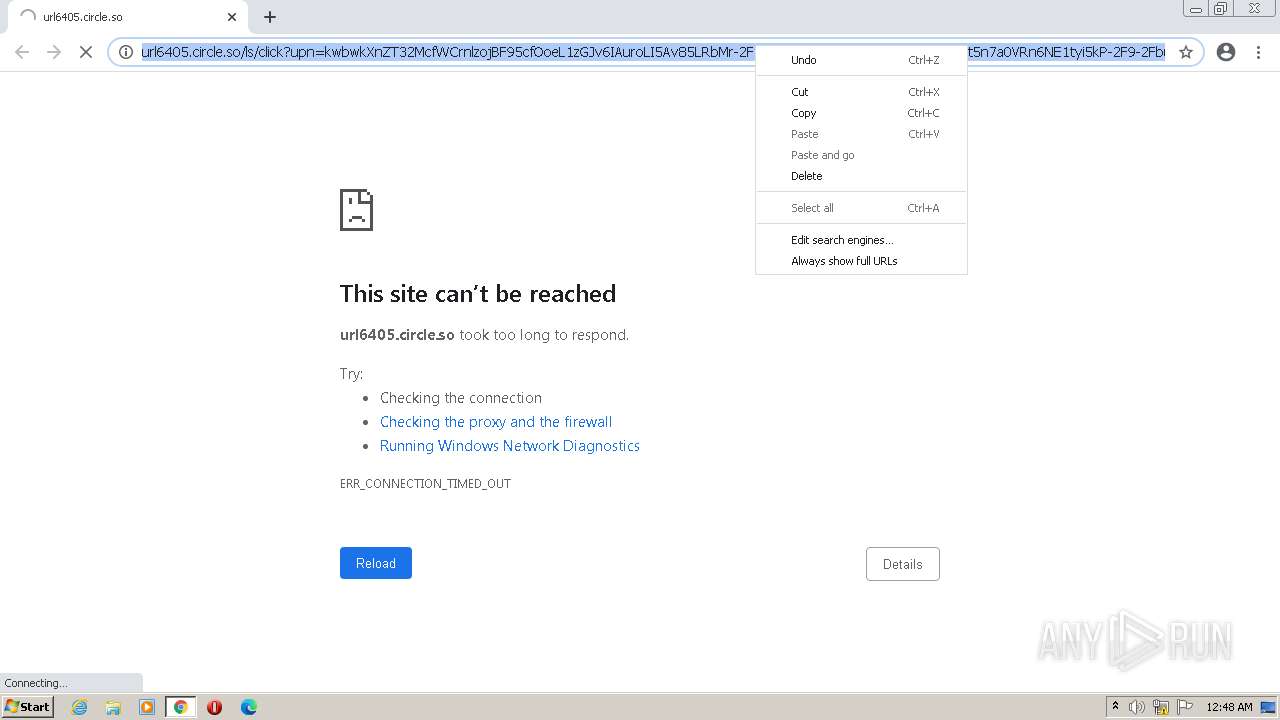The width and height of the screenshot is (1280, 720).
Task: Bookmark this page with the star icon
Action: click(x=1186, y=52)
